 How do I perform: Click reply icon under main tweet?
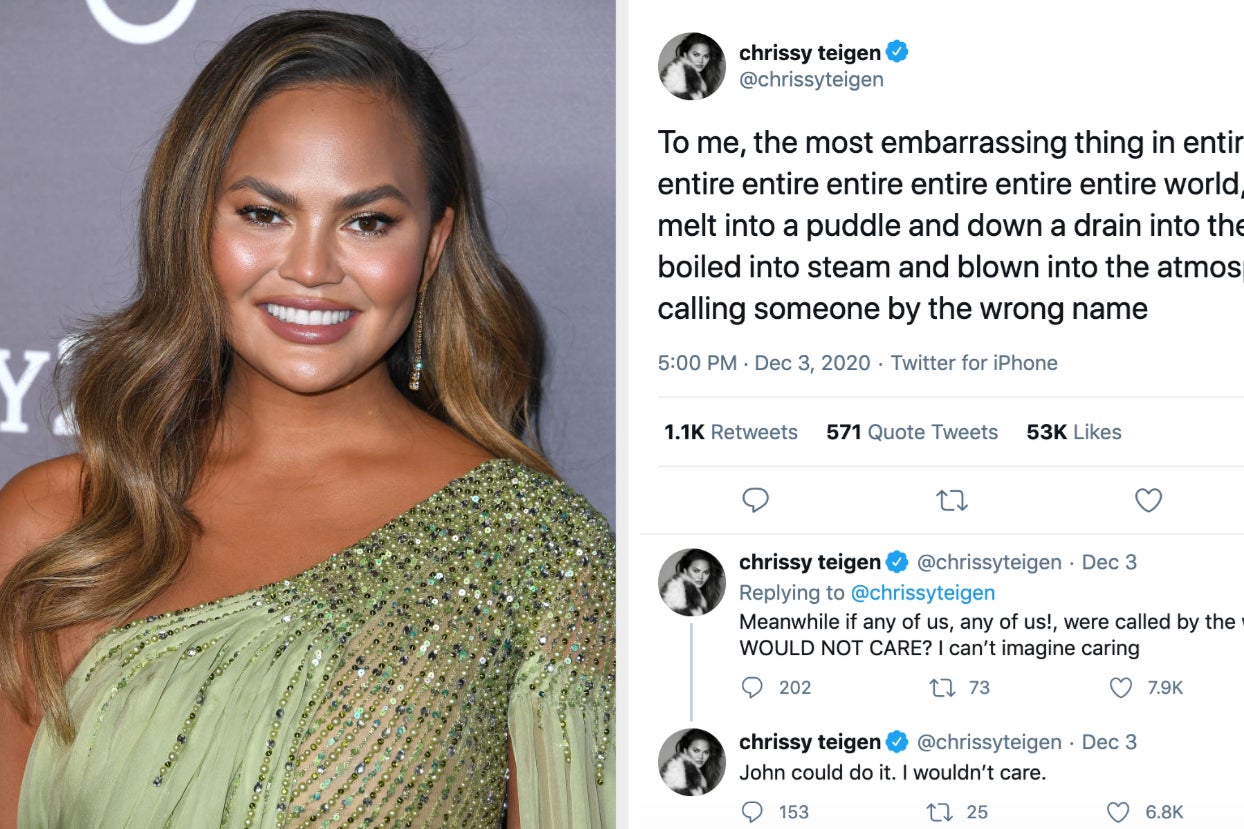[755, 499]
